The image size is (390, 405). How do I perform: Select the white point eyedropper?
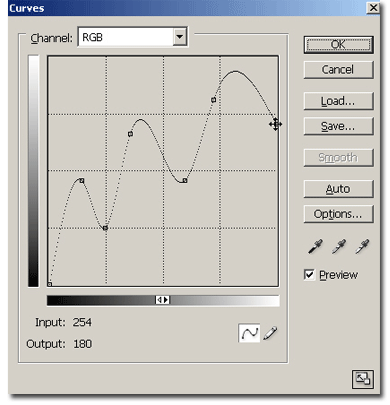point(362,246)
